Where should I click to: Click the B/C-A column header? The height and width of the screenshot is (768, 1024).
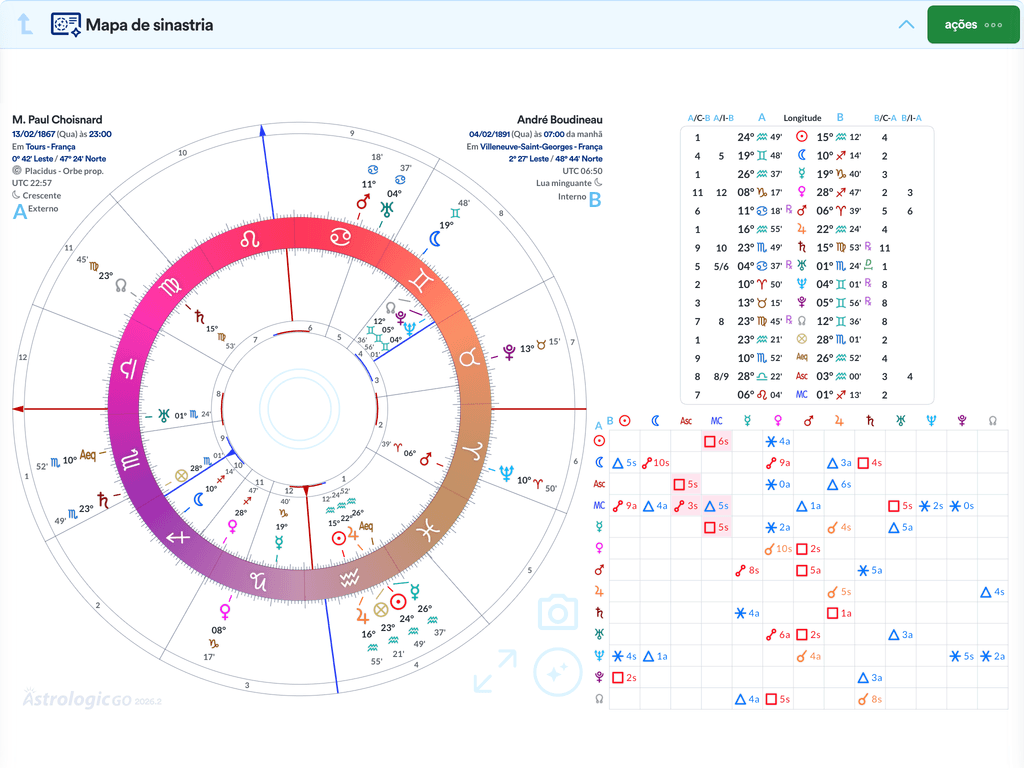pyautogui.click(x=885, y=118)
